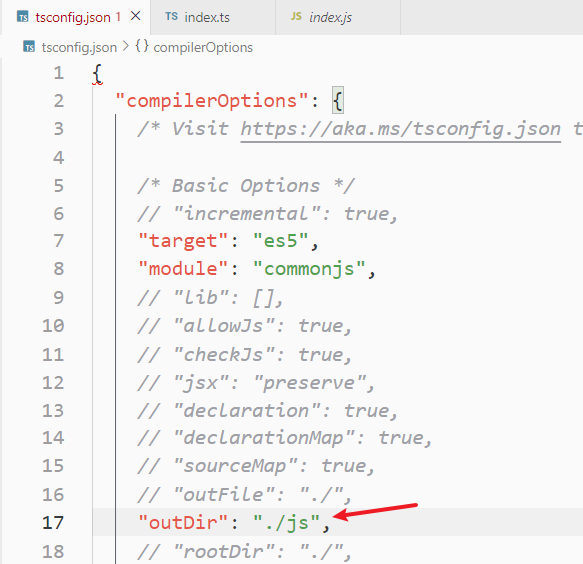Click line number 2 in gutter

click(58, 101)
